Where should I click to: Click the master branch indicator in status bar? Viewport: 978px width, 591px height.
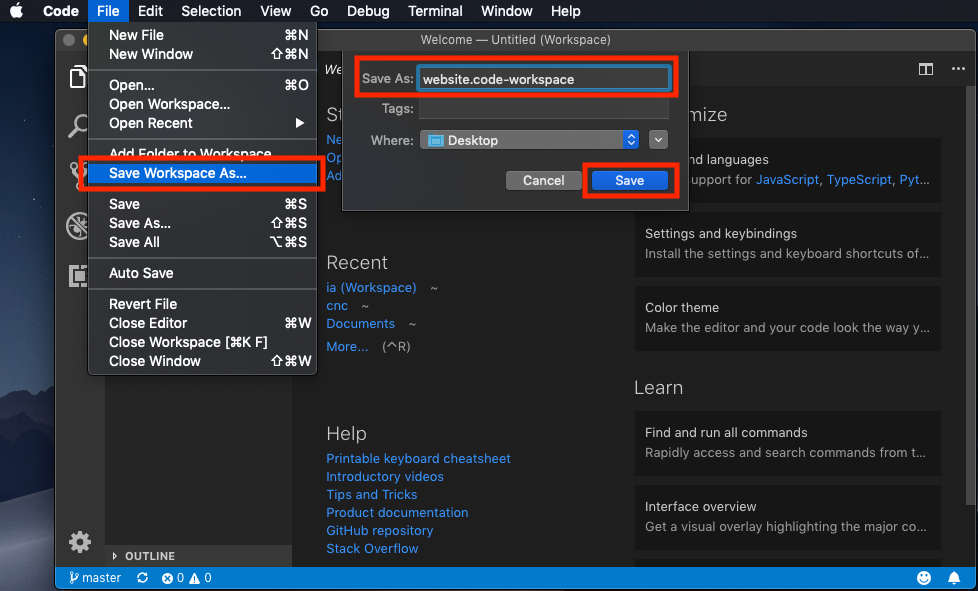click(x=95, y=578)
